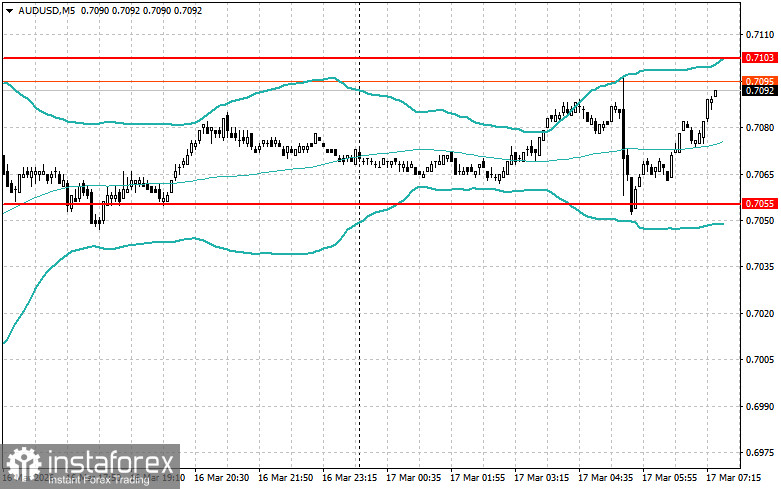Click the 17 Mar 03:15 time label
This screenshot has width=781, height=489.
pyautogui.click(x=542, y=478)
